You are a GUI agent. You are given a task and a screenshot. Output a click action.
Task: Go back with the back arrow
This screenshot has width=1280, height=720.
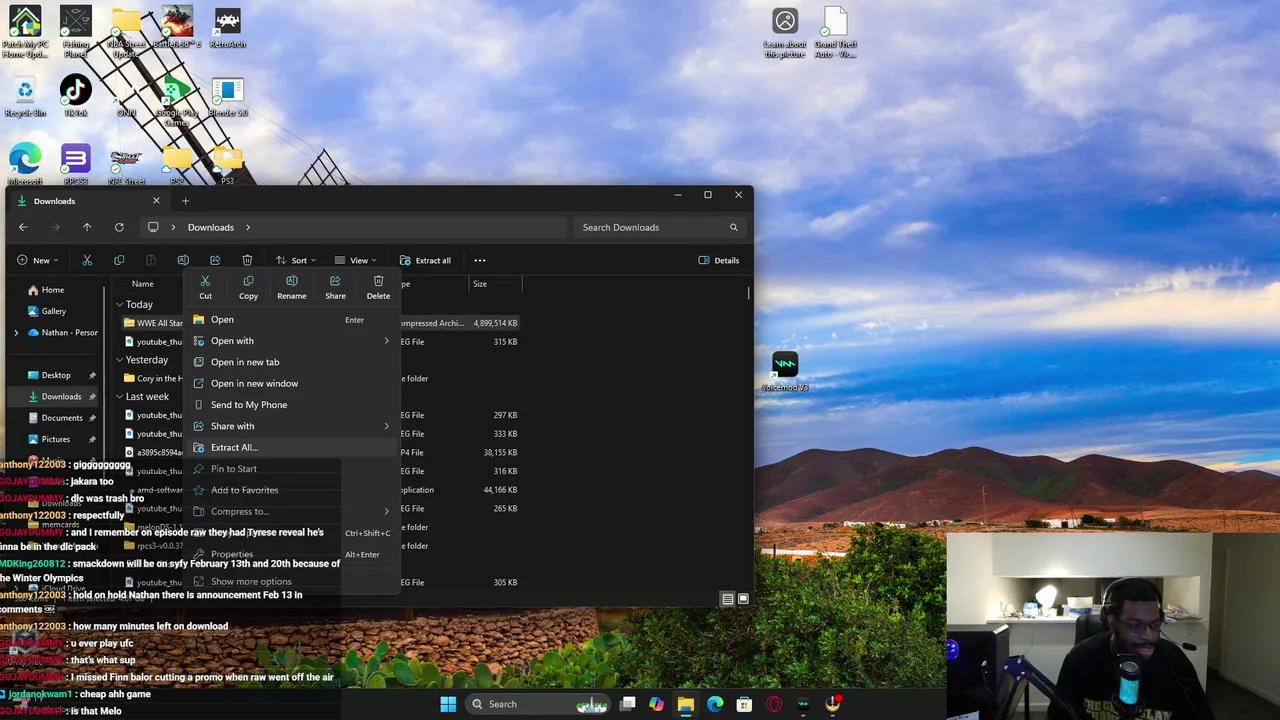[x=23, y=227]
